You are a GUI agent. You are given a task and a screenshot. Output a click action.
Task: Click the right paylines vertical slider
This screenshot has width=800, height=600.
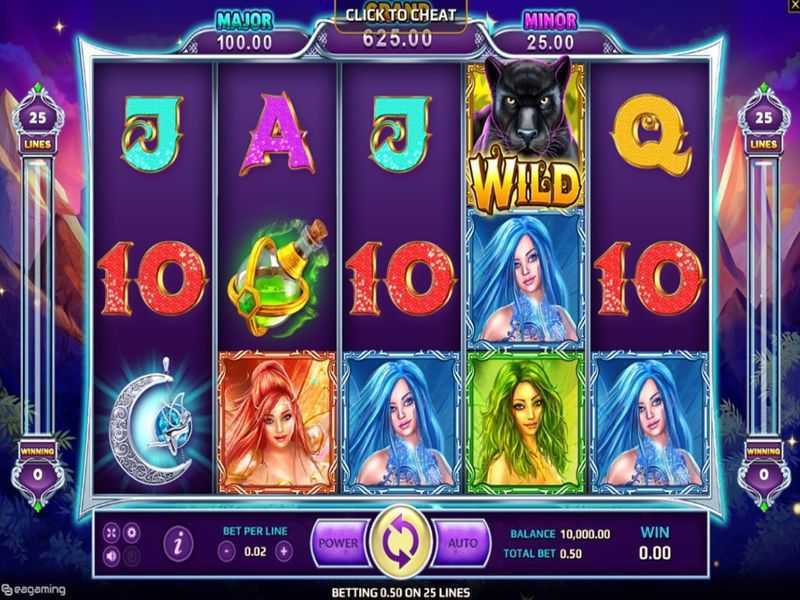pyautogui.click(x=763, y=297)
